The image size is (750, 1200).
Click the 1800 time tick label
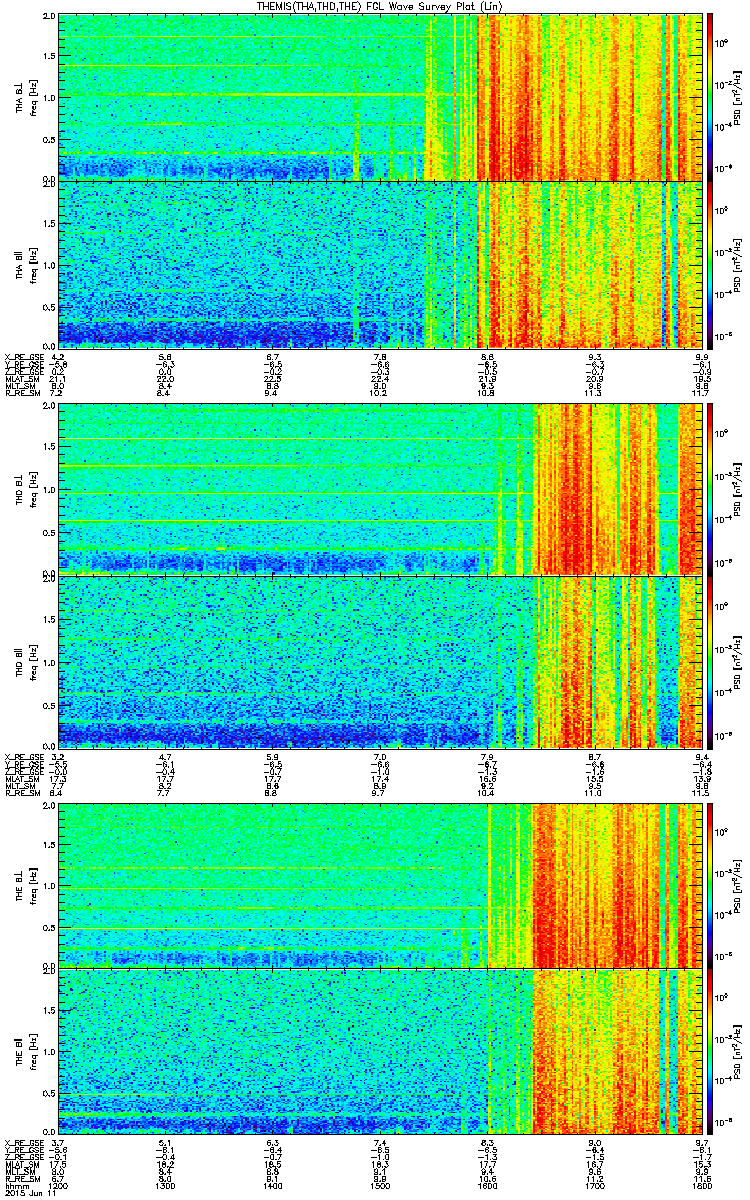point(702,1187)
